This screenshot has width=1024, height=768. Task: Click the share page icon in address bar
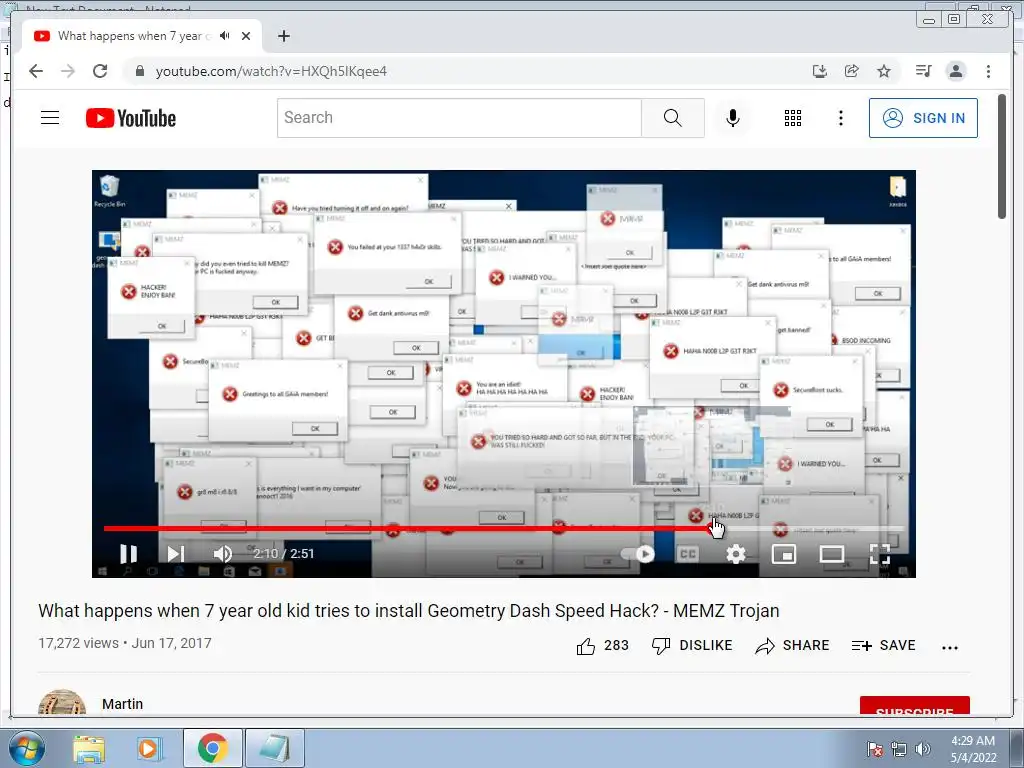852,71
